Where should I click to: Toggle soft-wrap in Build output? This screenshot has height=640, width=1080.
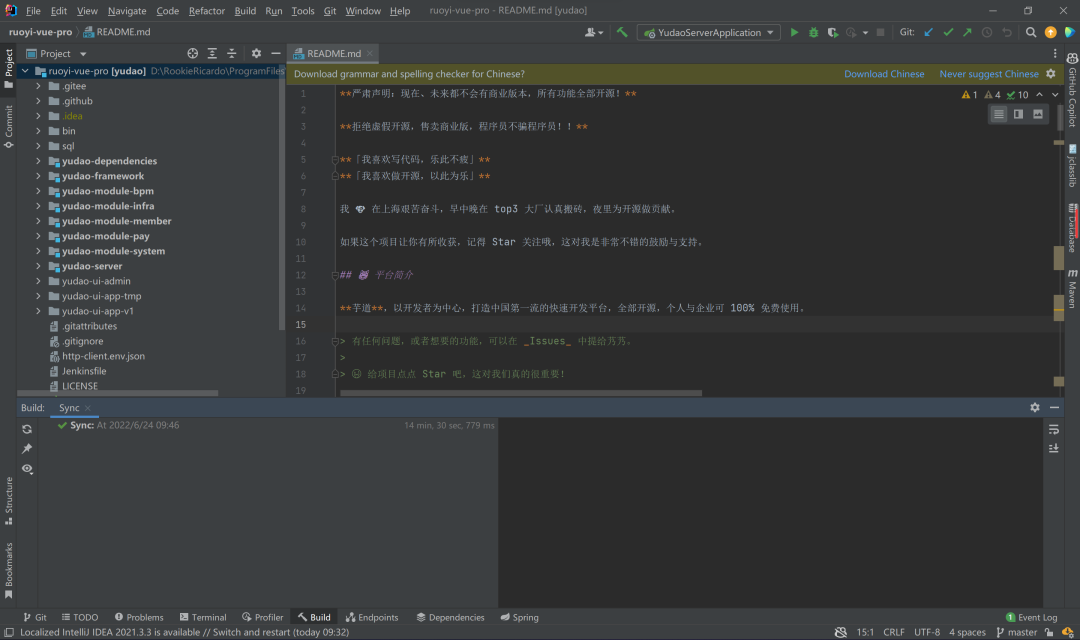point(1054,429)
